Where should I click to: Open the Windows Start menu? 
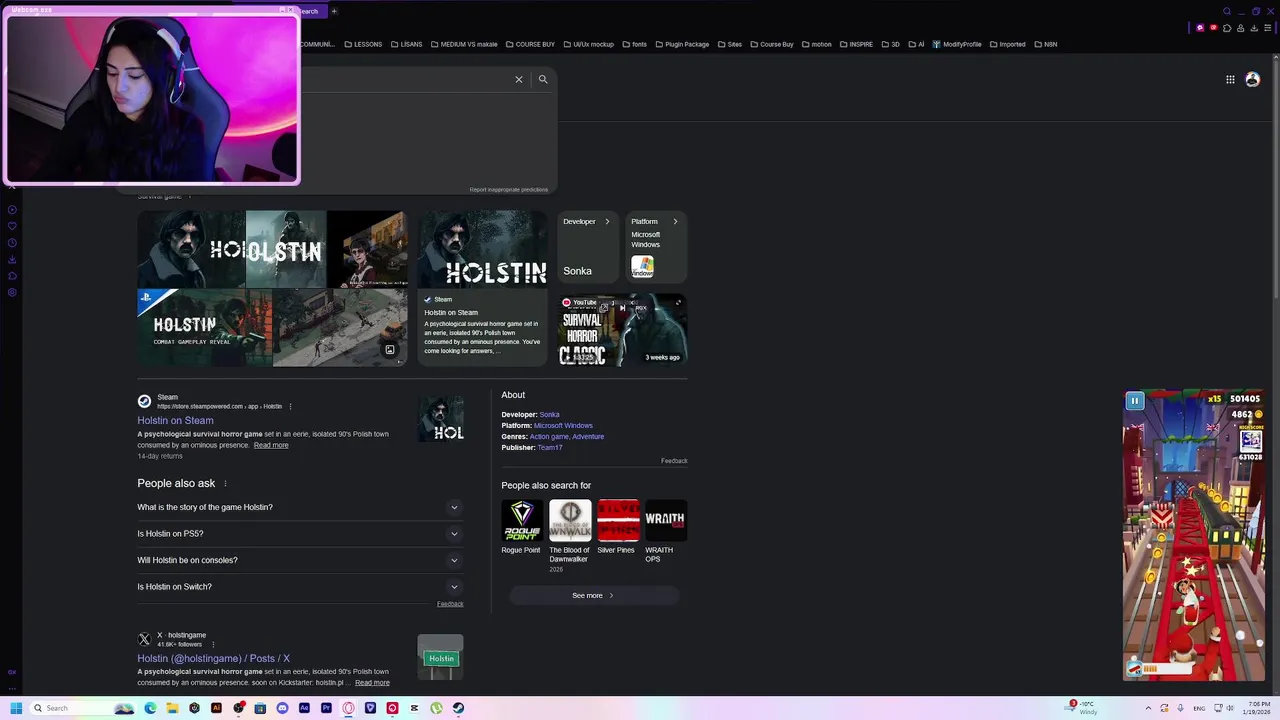pos(16,708)
